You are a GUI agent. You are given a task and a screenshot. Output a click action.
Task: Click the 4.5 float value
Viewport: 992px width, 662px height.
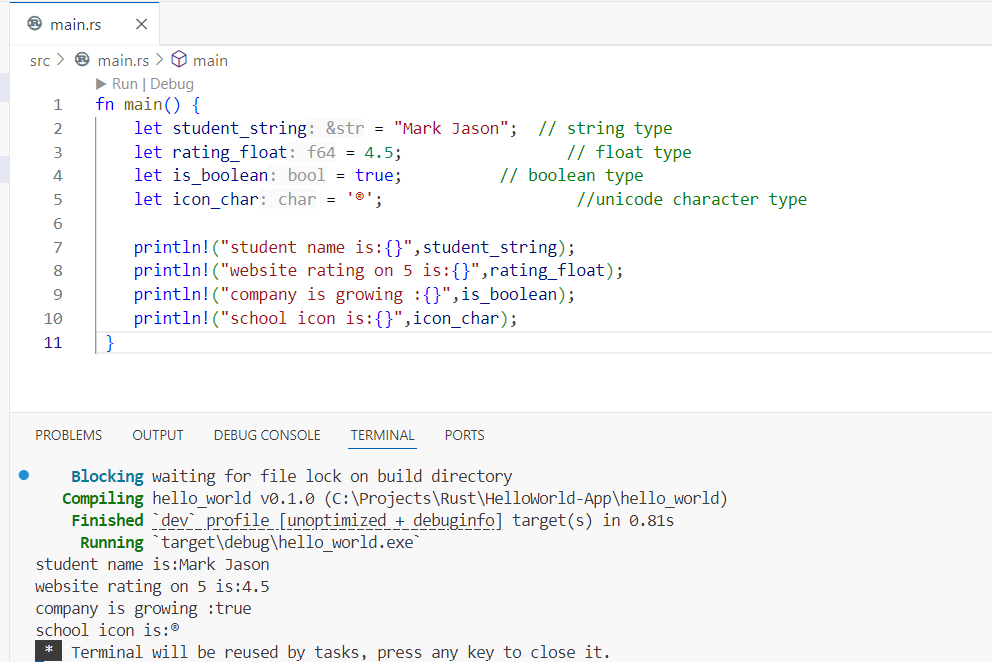pyautogui.click(x=378, y=153)
